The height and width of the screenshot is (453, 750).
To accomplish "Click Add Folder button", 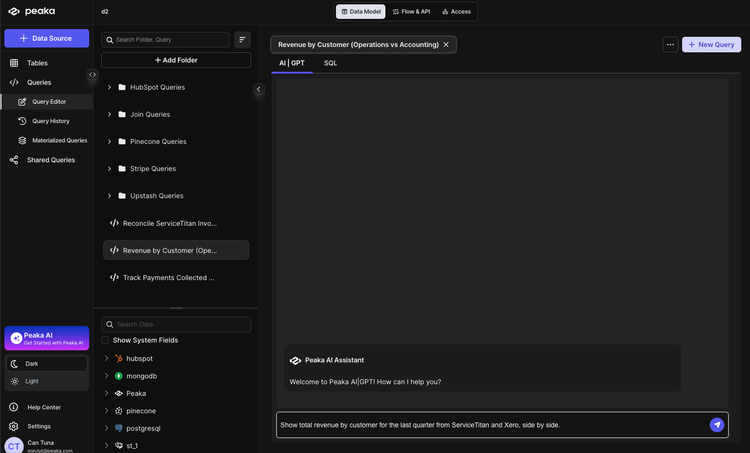I will point(176,60).
